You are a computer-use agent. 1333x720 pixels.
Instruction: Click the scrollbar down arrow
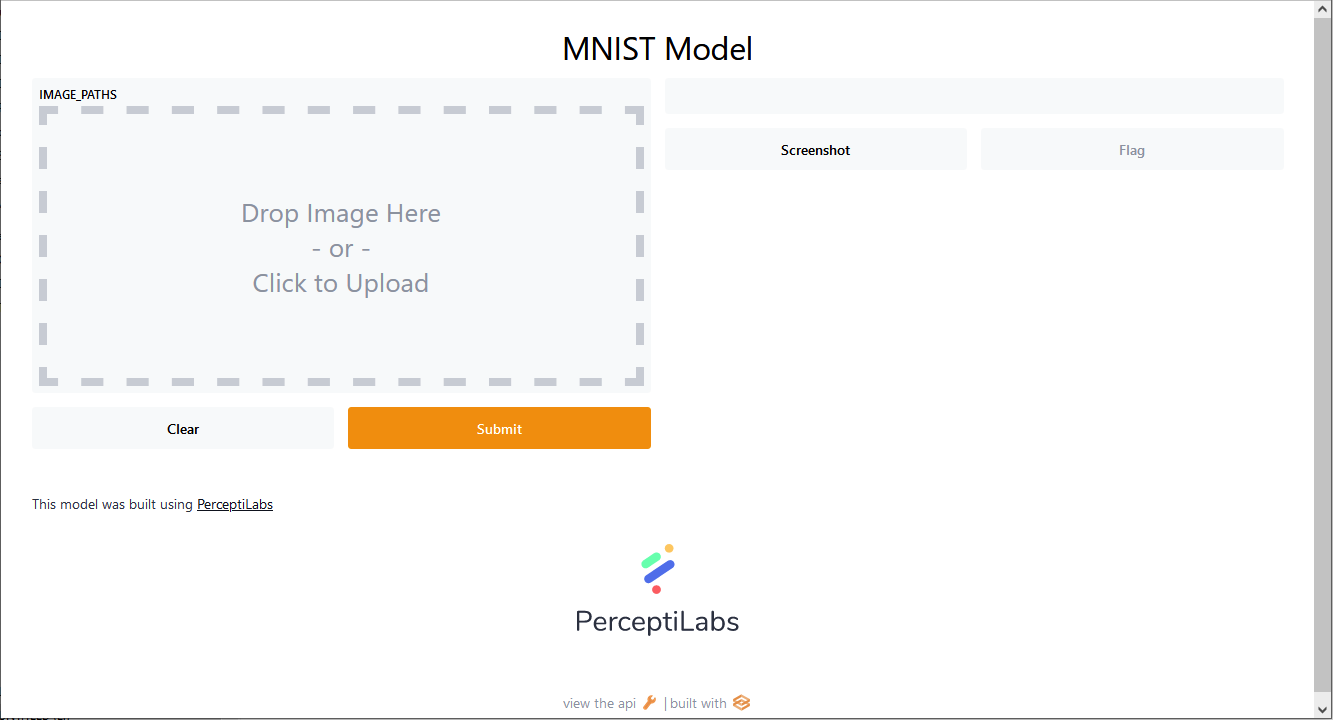click(1323, 711)
